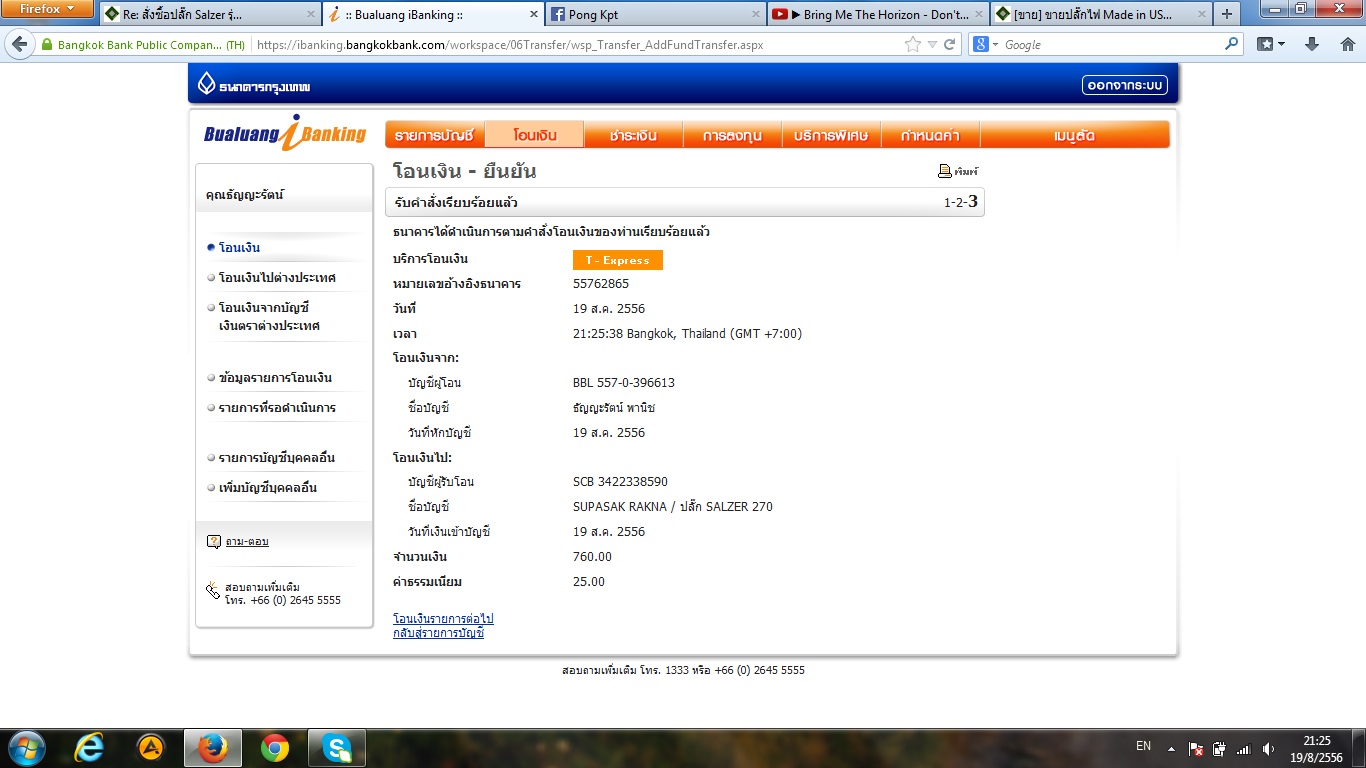
Task: Close the 'Pong Kpt' tab
Action: pos(755,15)
